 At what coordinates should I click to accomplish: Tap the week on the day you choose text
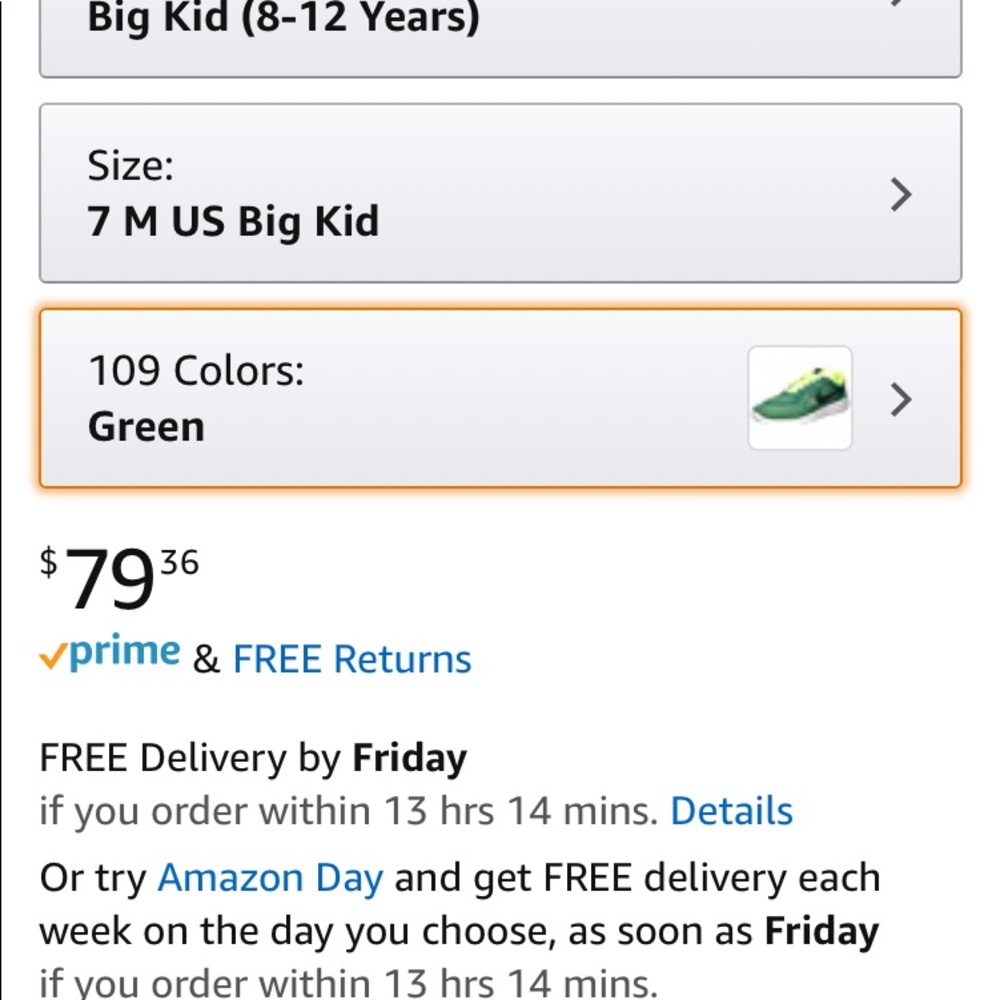pyautogui.click(x=295, y=931)
